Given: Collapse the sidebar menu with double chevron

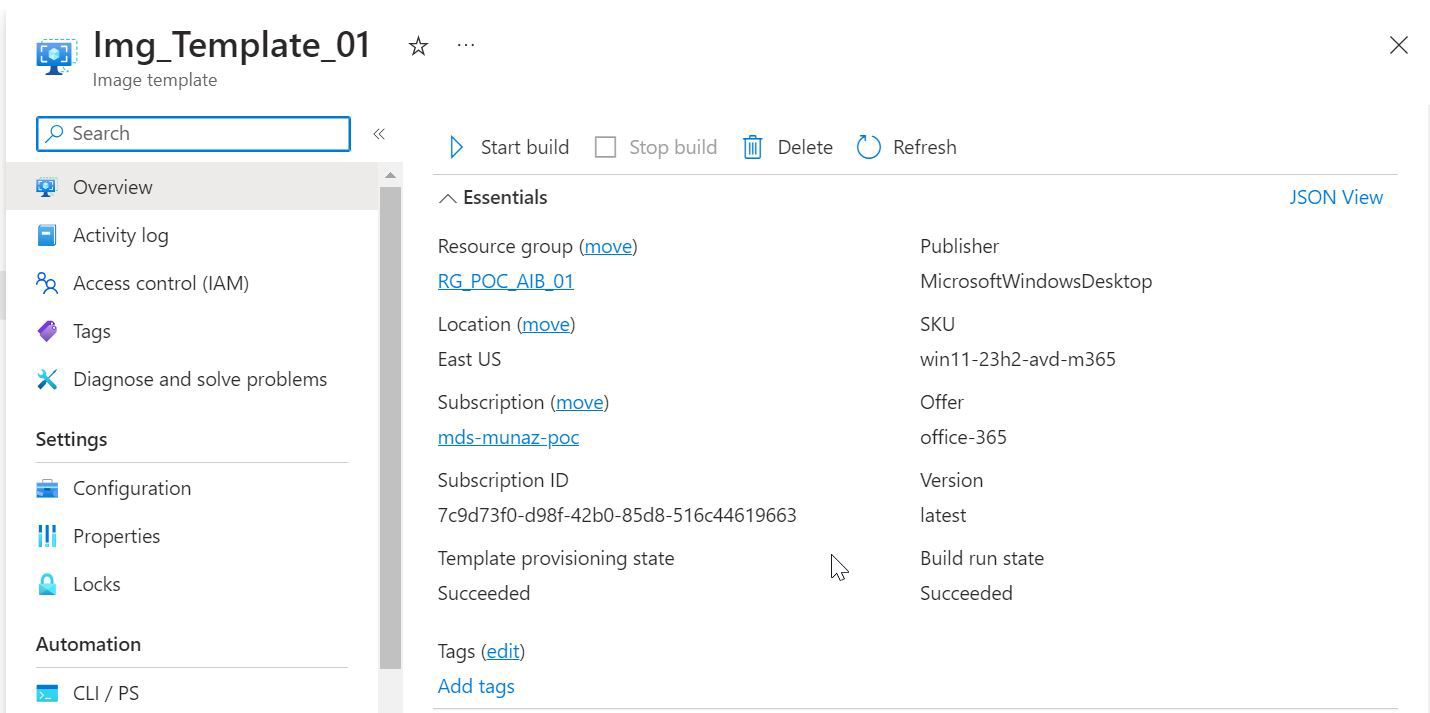Looking at the screenshot, I should (x=379, y=134).
